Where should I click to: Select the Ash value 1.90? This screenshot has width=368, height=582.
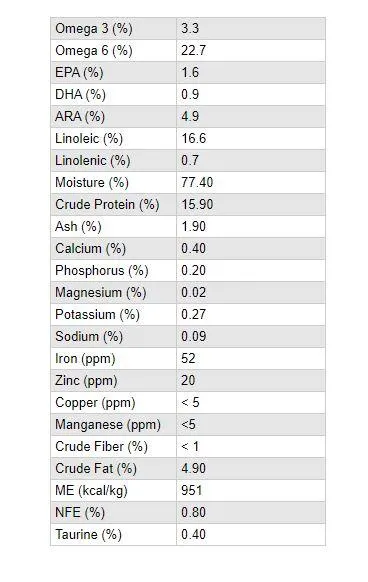click(193, 226)
